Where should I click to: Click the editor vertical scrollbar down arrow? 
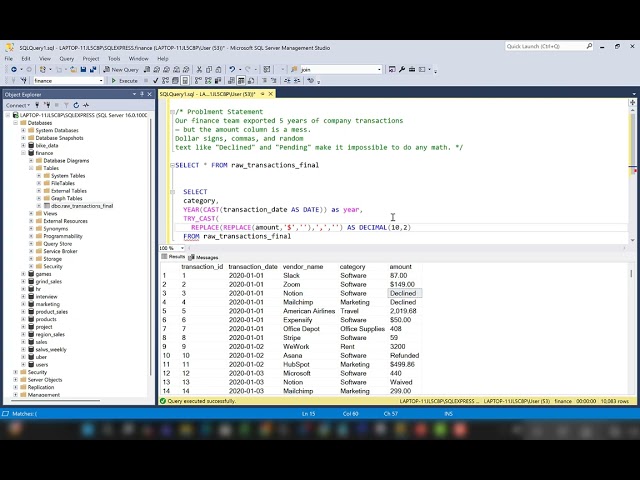(633, 240)
